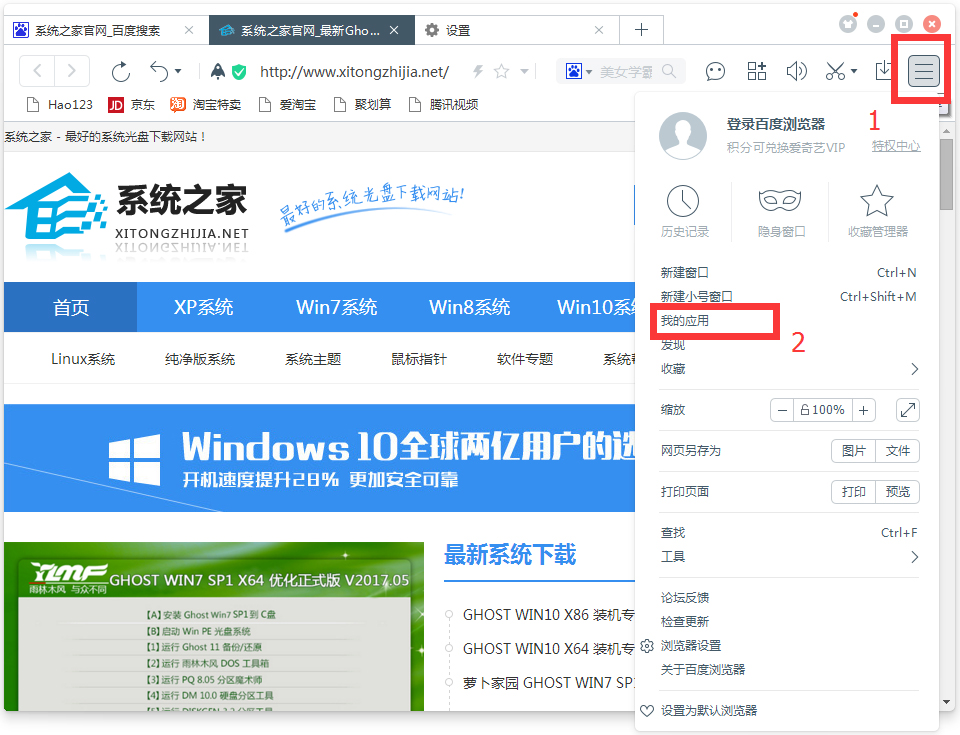Click the scissors screenshot tool icon
Viewport: 960px width, 735px height.
[835, 72]
